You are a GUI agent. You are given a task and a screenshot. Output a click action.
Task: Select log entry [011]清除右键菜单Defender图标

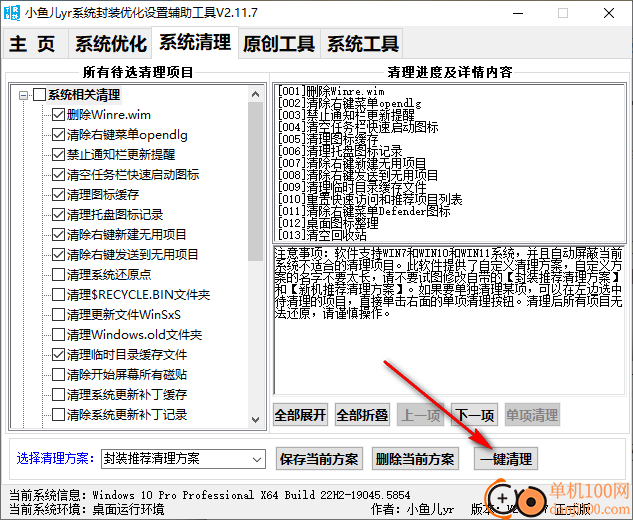[x=364, y=211]
